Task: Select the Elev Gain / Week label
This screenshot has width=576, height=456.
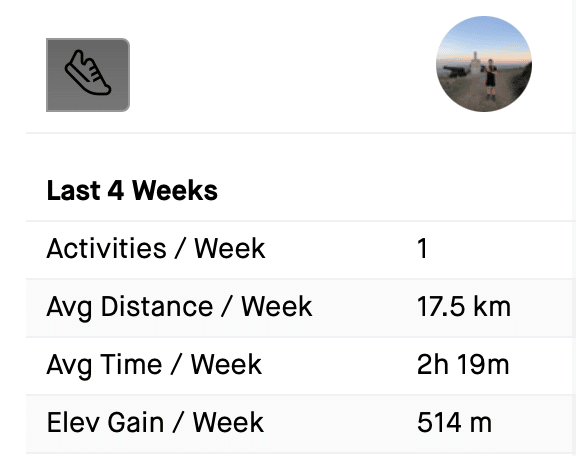Action: (x=155, y=423)
